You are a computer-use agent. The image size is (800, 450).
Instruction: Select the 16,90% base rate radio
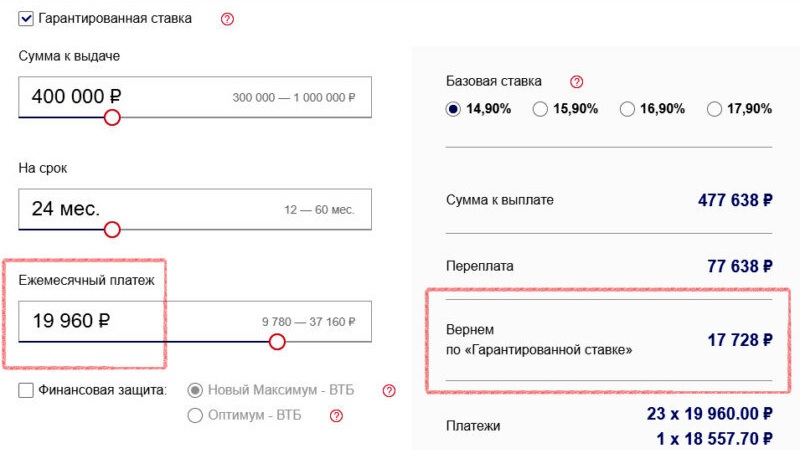(x=627, y=109)
